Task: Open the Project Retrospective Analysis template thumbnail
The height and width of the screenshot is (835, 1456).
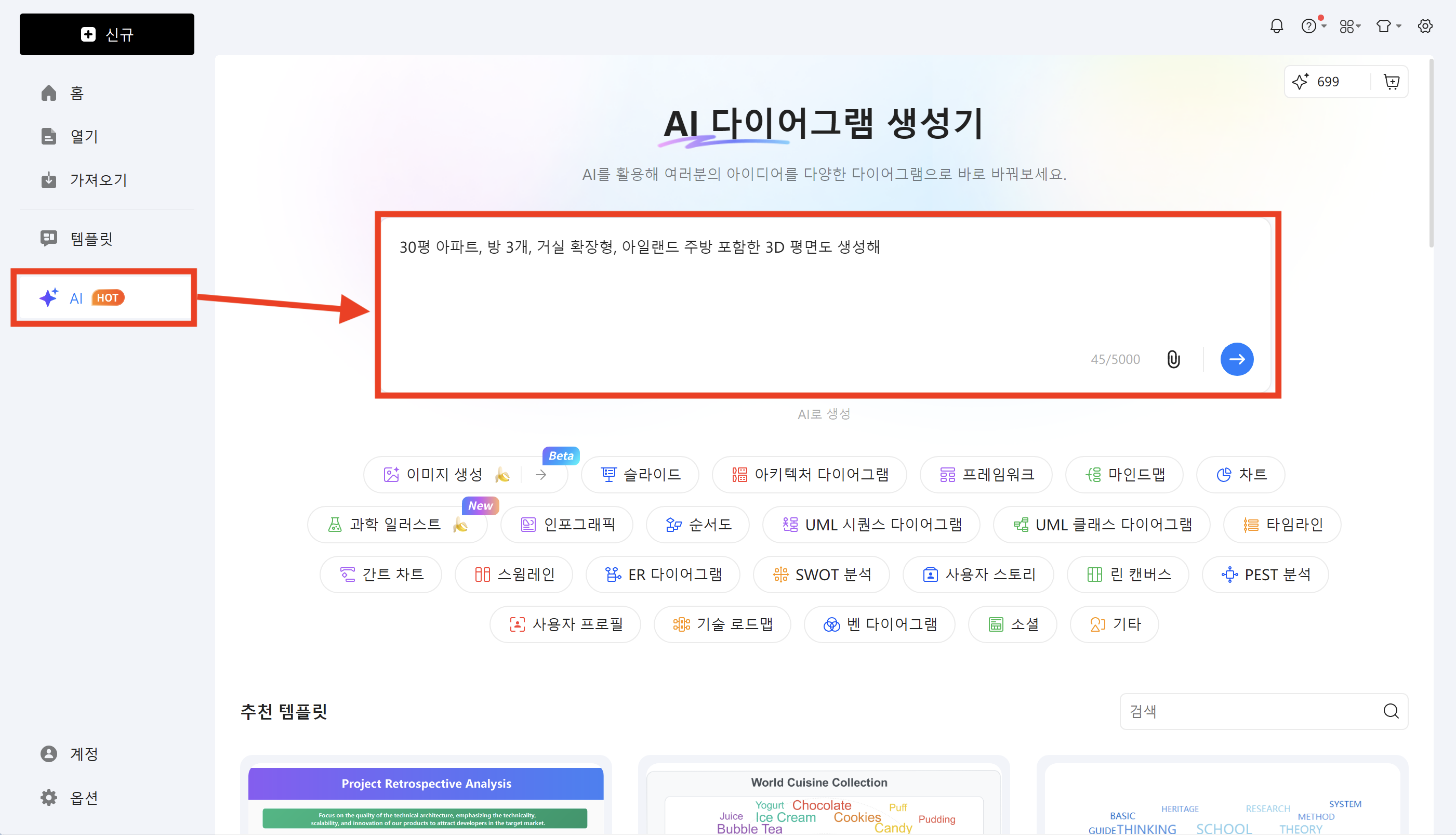Action: tap(426, 798)
